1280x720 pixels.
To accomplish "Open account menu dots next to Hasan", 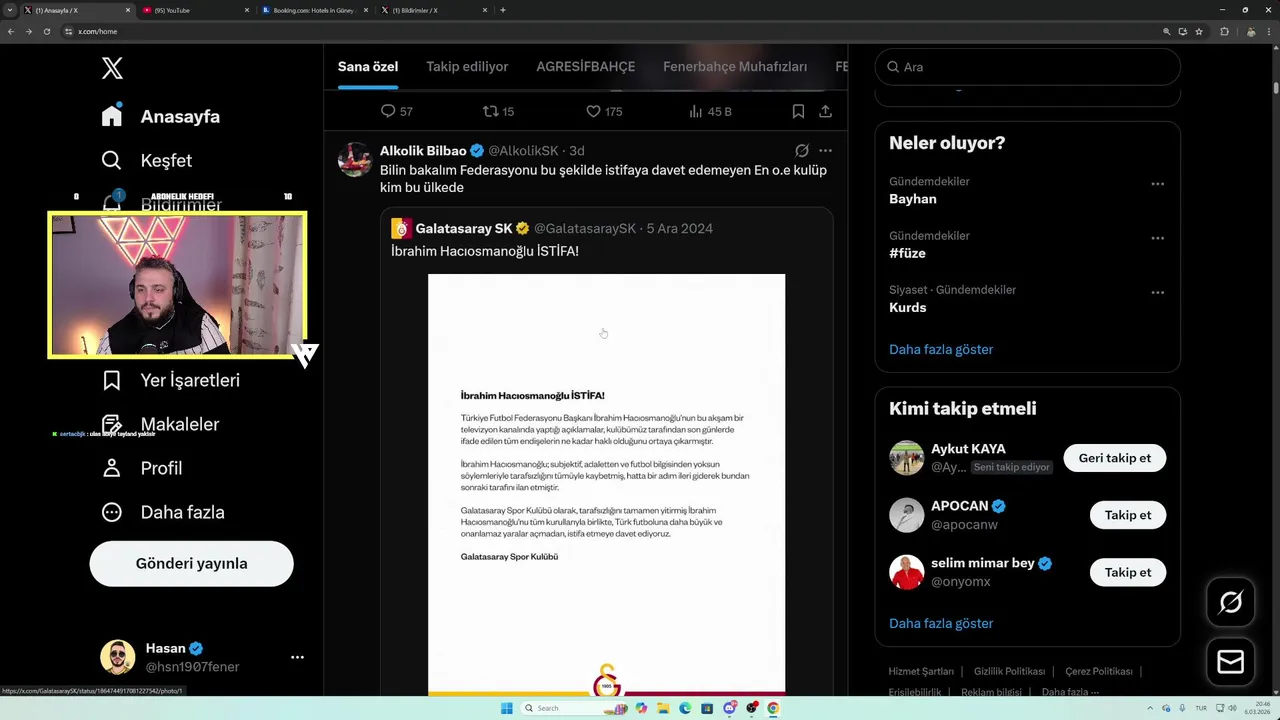I will (297, 657).
